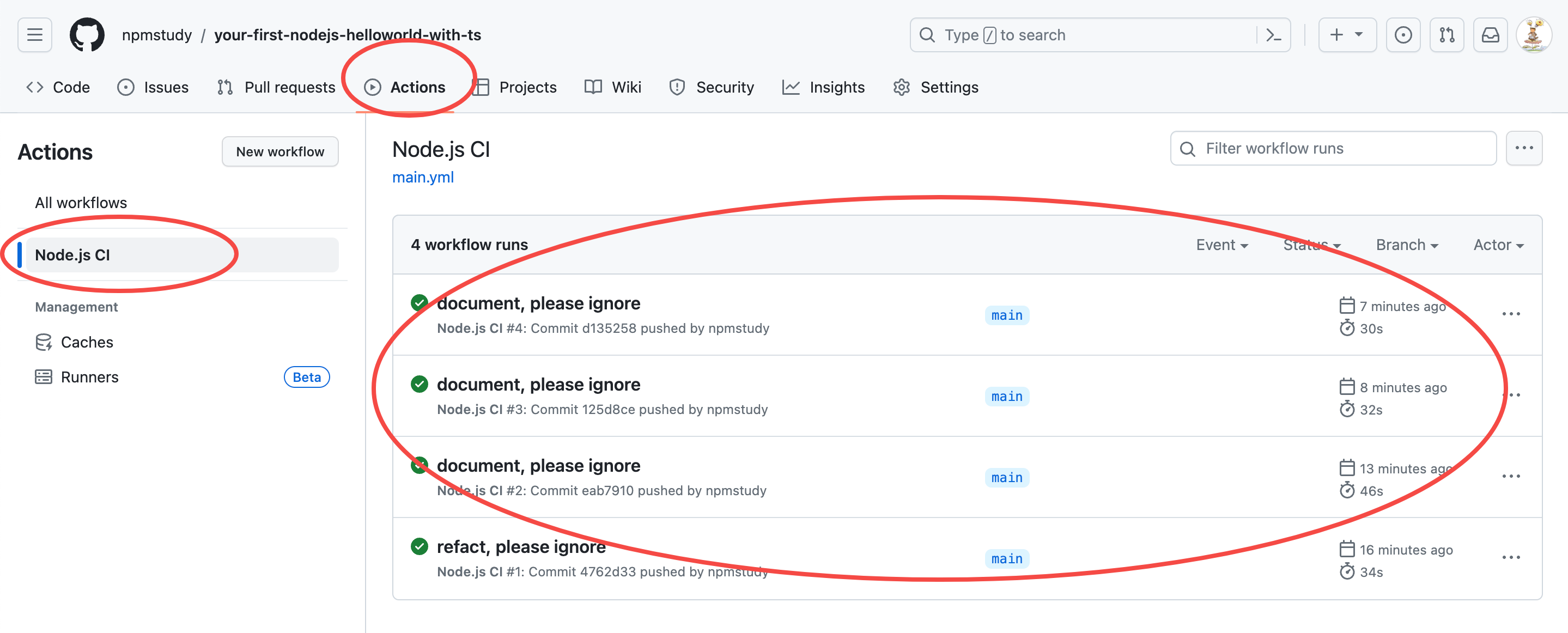Open the pull requests shortcut icon in header
Viewport: 1568px width, 633px height.
click(1447, 35)
